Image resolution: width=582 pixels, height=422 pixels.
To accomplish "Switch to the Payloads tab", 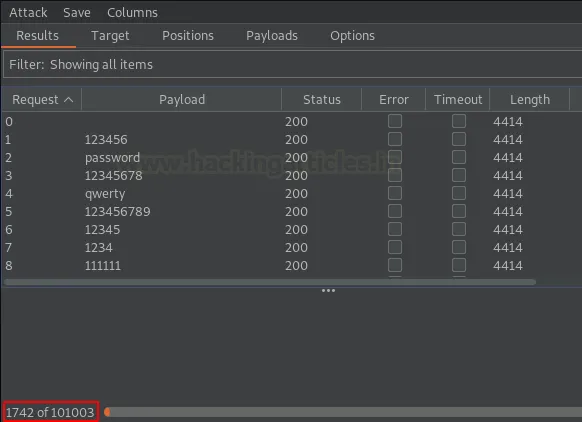I will click(x=272, y=36).
